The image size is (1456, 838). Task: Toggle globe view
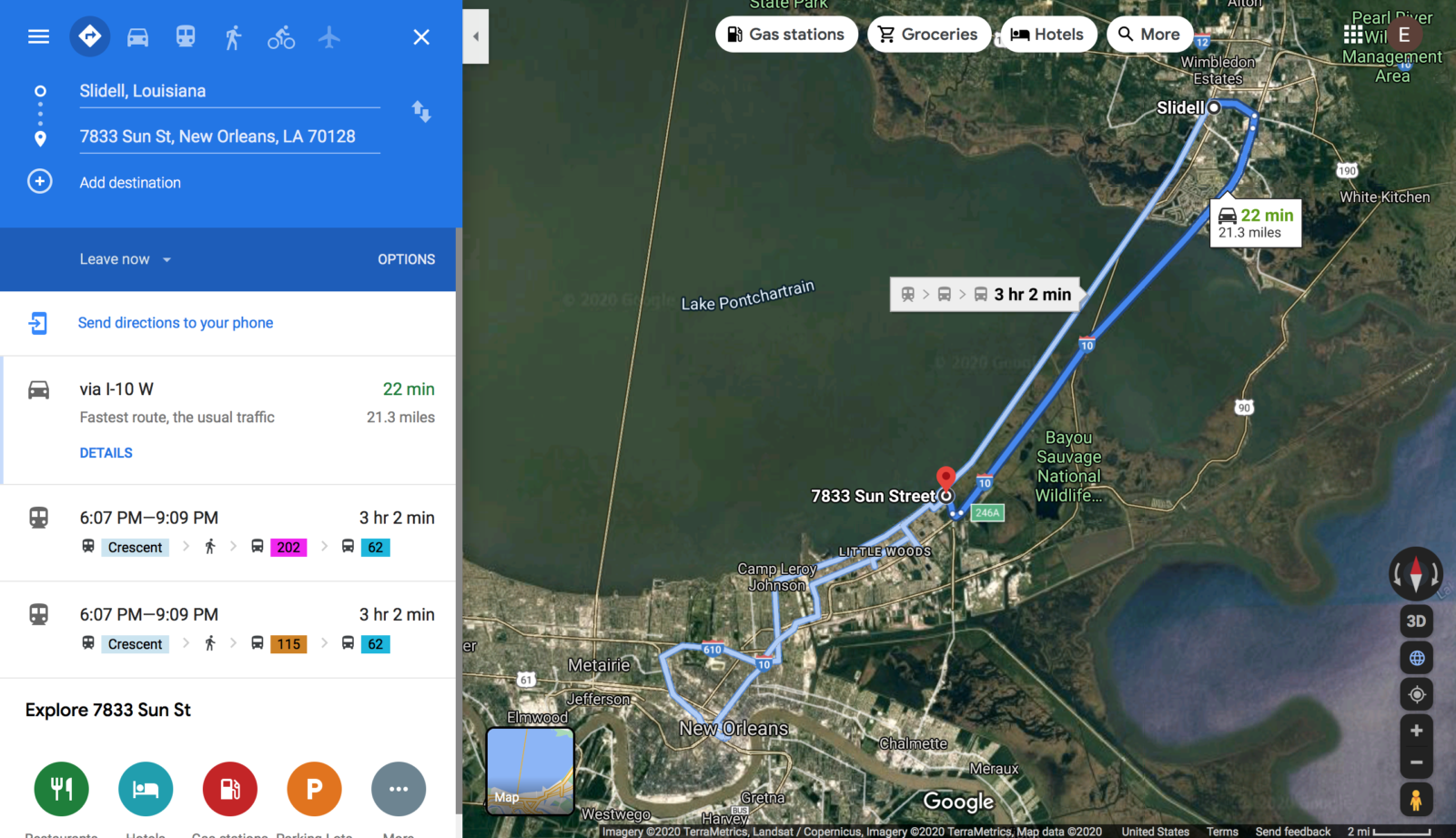click(1416, 659)
